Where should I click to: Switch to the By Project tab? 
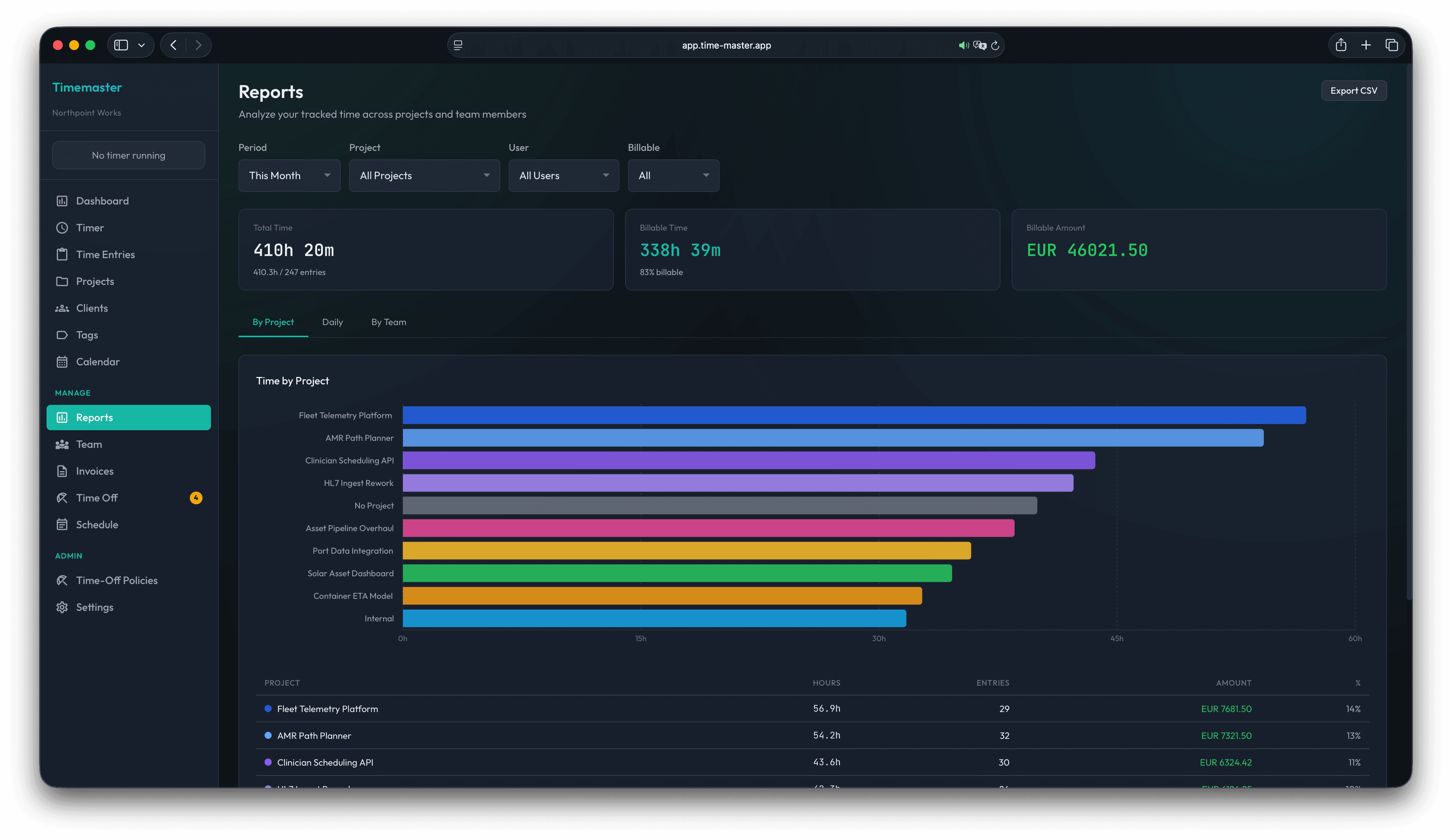[x=273, y=322]
